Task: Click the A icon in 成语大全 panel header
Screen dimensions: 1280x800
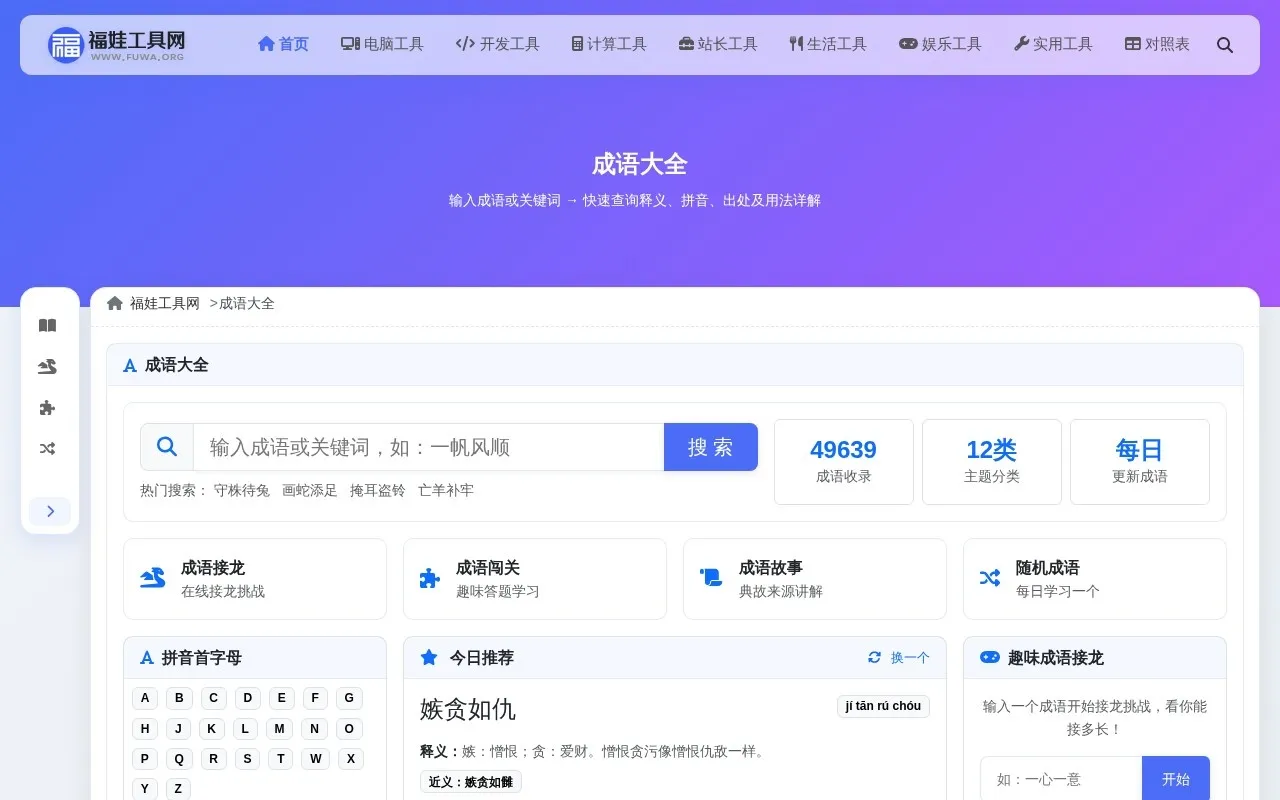Action: coord(130,365)
